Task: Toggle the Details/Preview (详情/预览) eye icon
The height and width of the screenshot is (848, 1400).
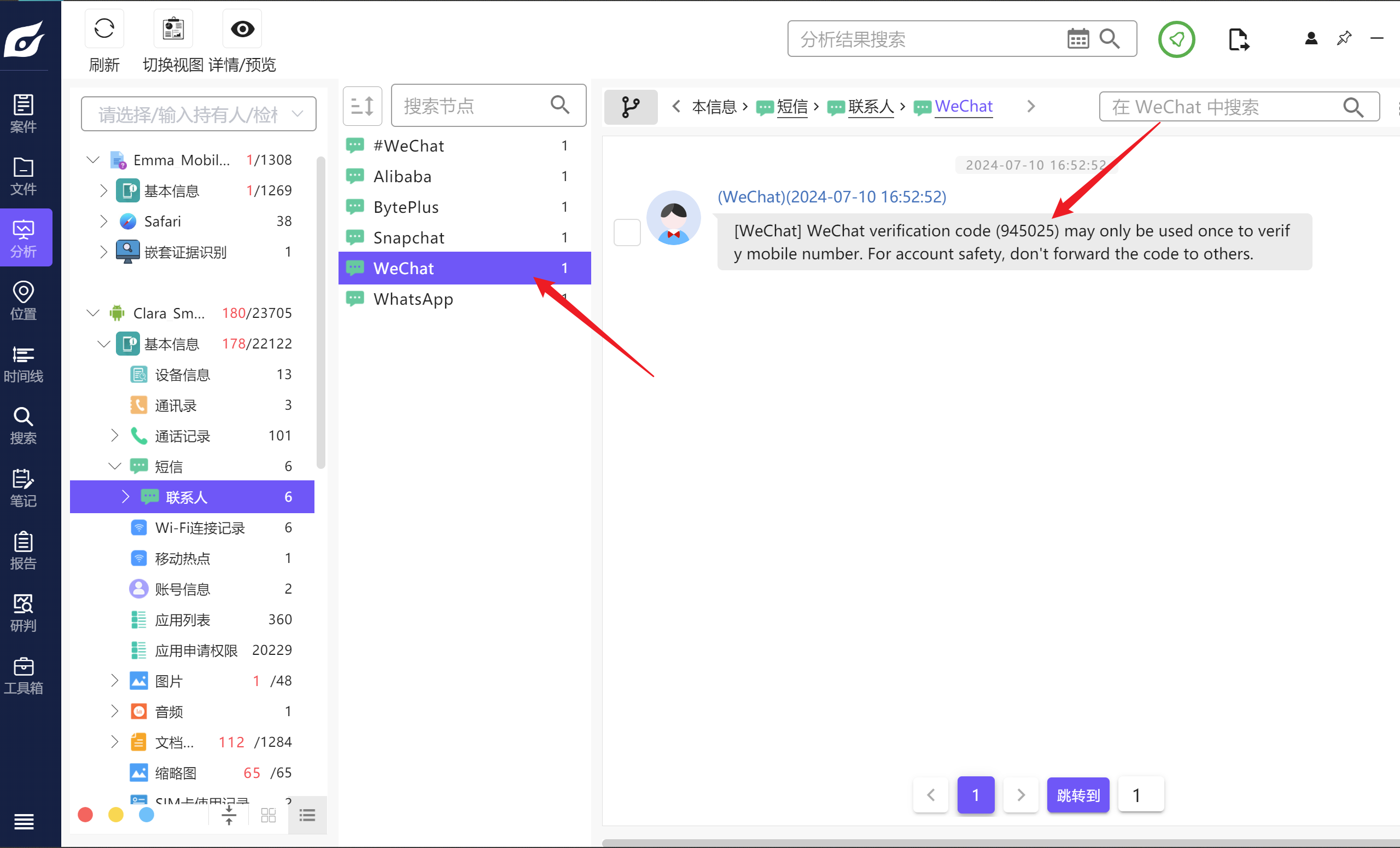Action: point(242,29)
